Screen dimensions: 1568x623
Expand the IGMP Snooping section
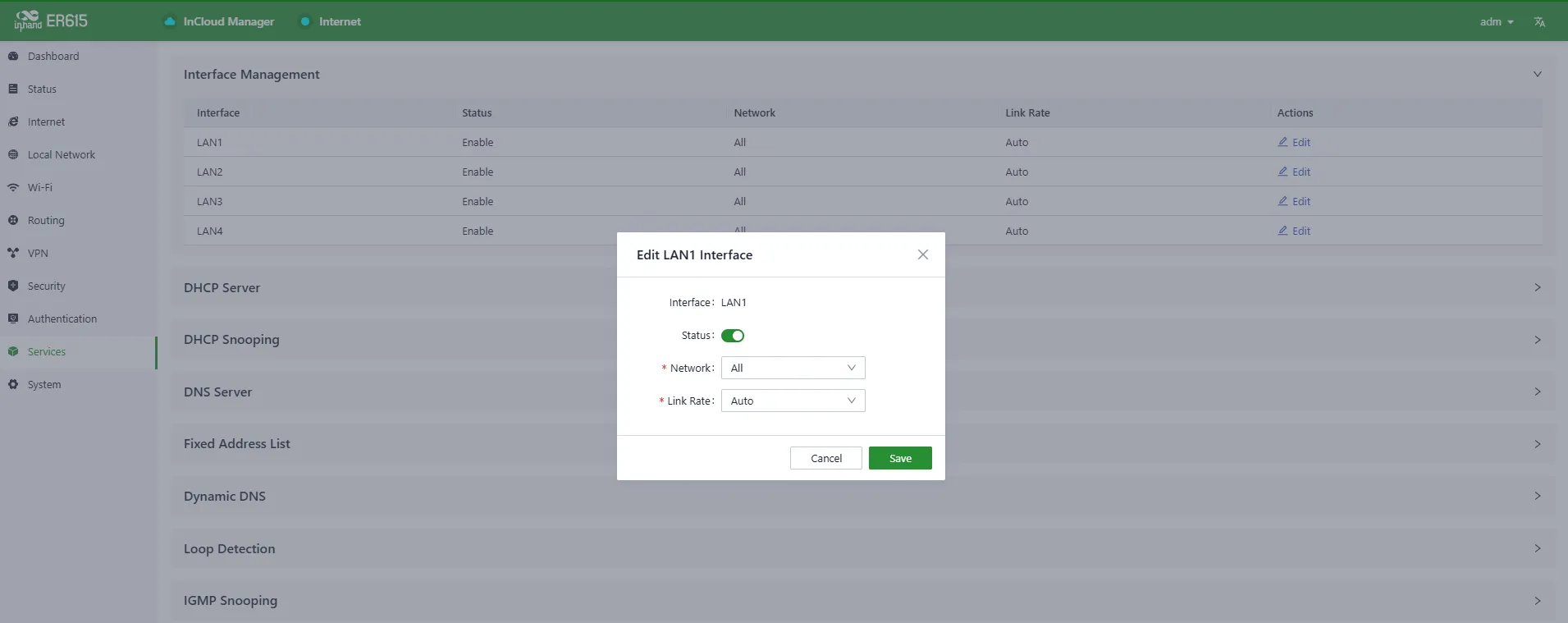(x=1537, y=601)
